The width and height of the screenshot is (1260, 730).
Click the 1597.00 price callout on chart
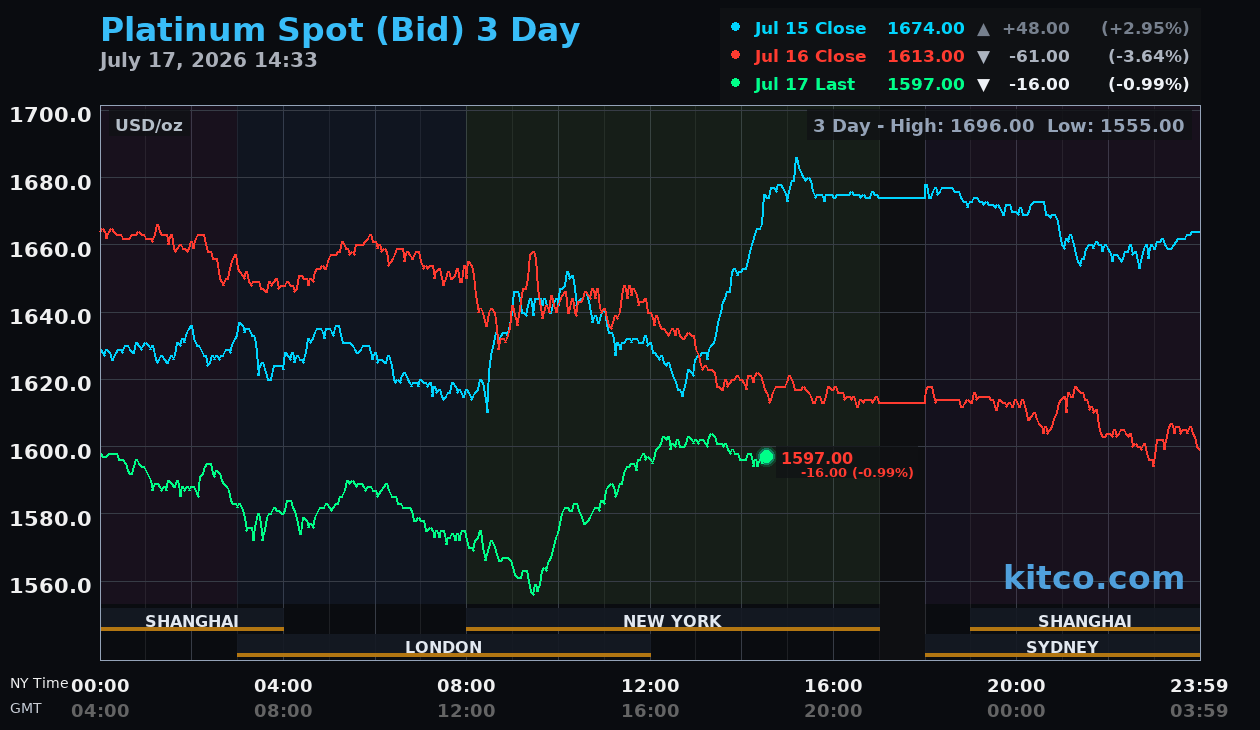point(817,458)
